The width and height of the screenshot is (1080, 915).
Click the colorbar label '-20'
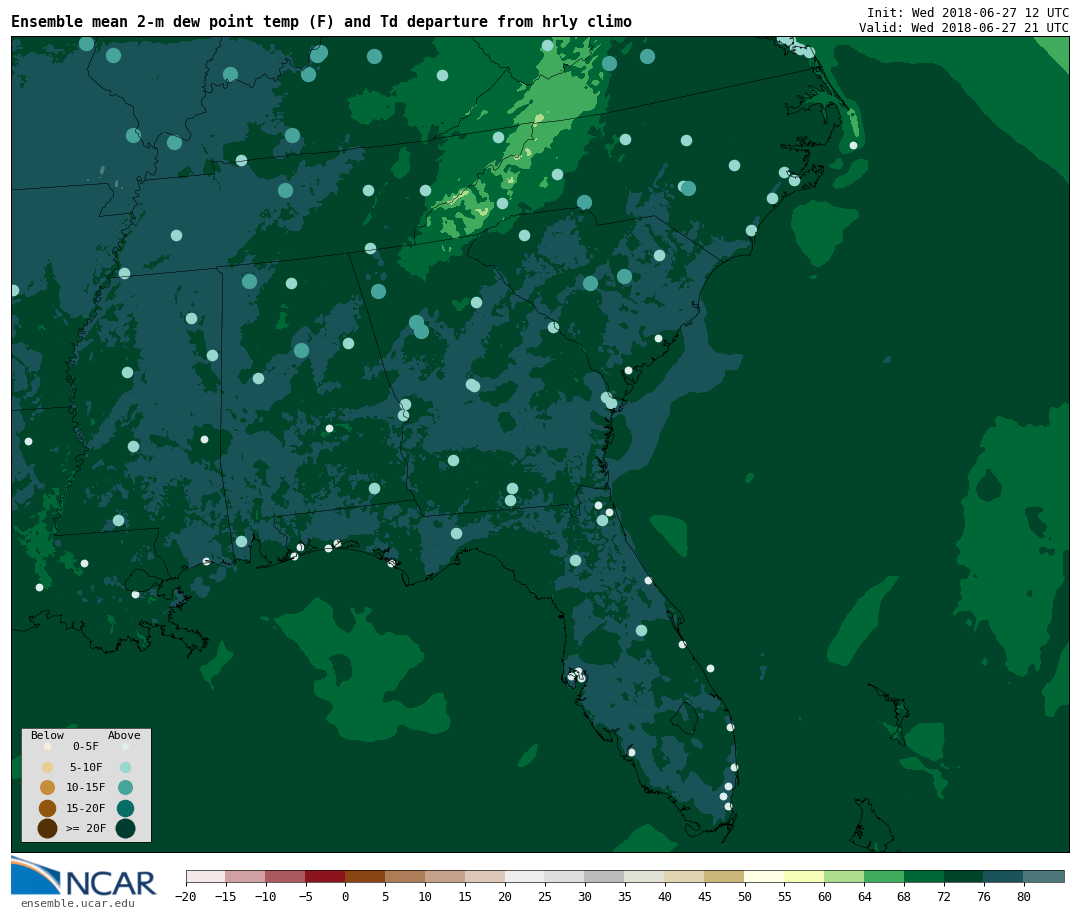click(x=185, y=897)
